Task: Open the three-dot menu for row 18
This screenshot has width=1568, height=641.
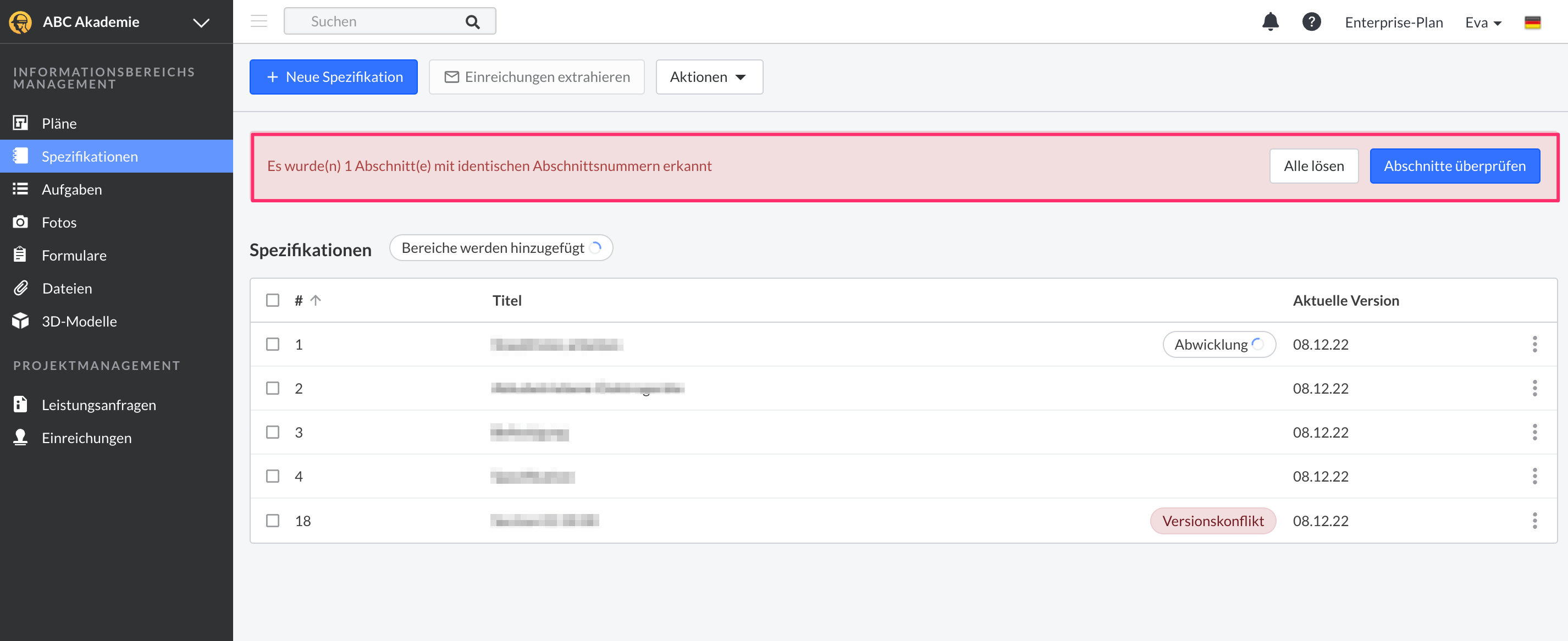Action: pyautogui.click(x=1534, y=521)
